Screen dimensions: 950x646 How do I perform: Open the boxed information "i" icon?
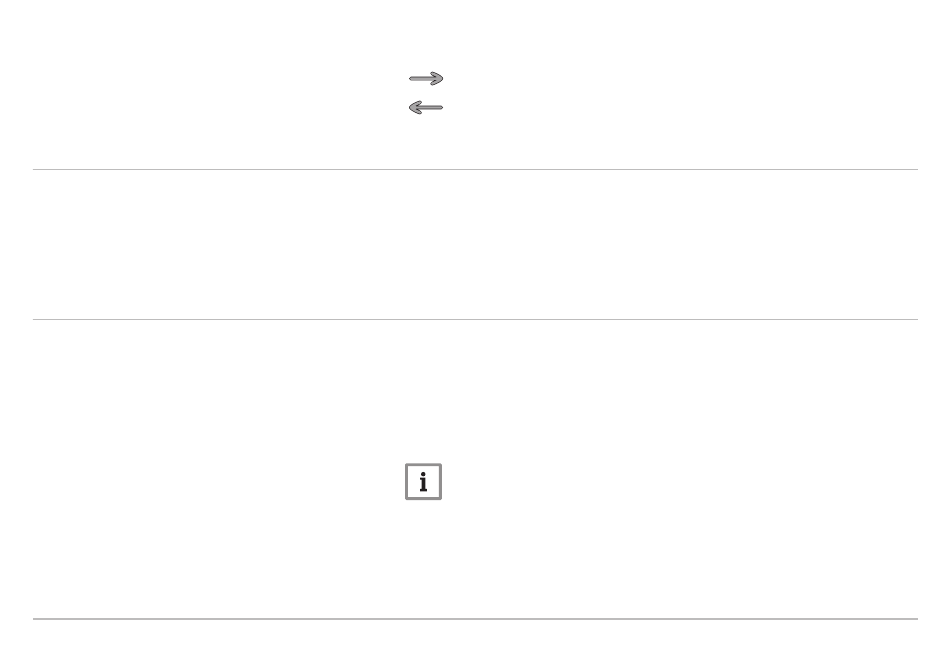[x=424, y=482]
